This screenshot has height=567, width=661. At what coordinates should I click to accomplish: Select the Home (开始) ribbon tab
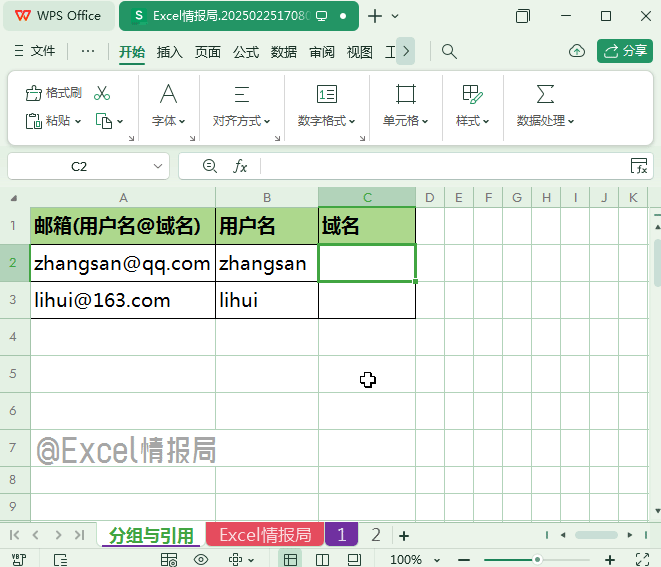click(132, 52)
